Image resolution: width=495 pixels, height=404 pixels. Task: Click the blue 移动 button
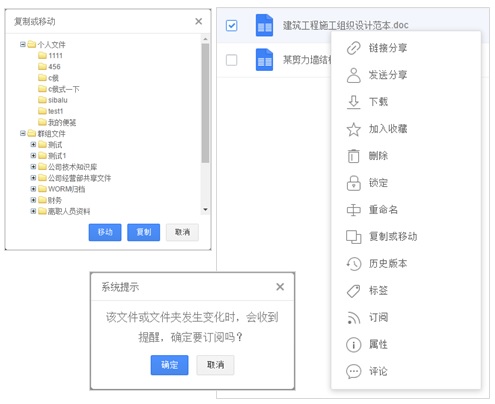105,232
